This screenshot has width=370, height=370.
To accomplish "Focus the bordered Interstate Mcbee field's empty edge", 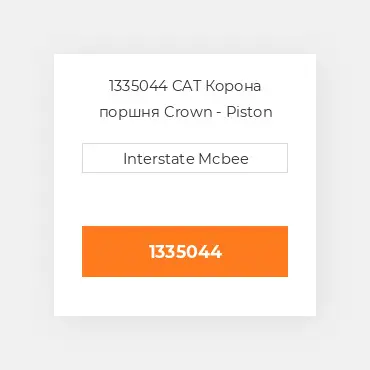I will point(100,158).
